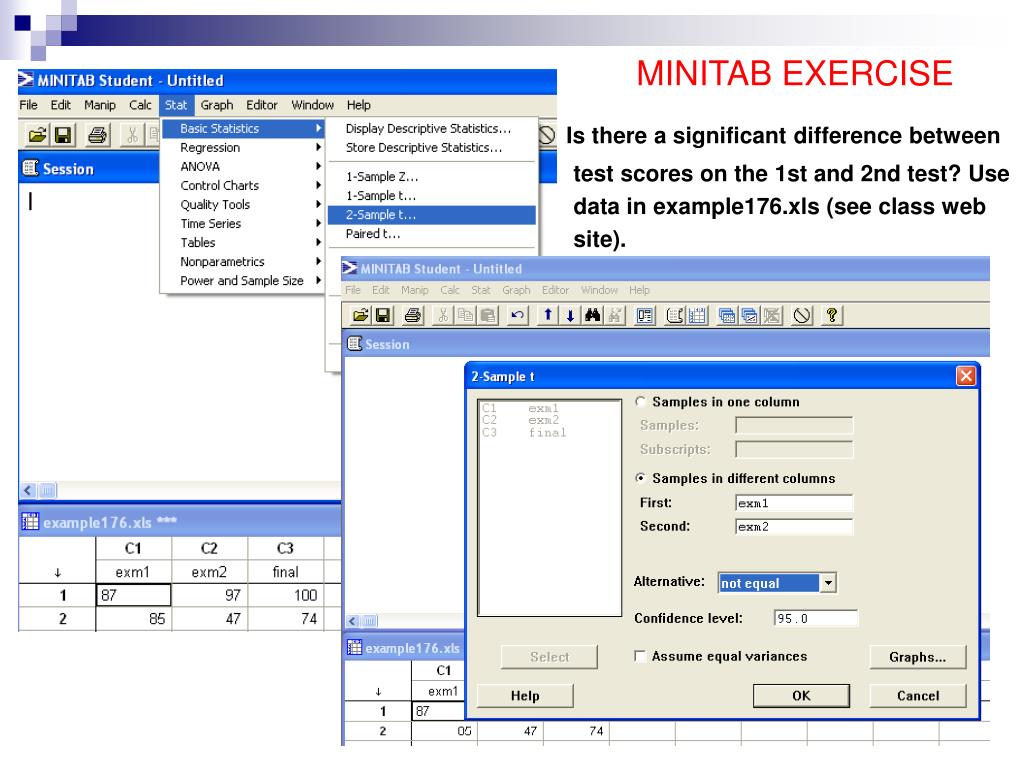Viewport: 1024px width, 768px height.
Task: Click the Cancel circle-slash icon in right toolbar
Action: click(x=802, y=316)
